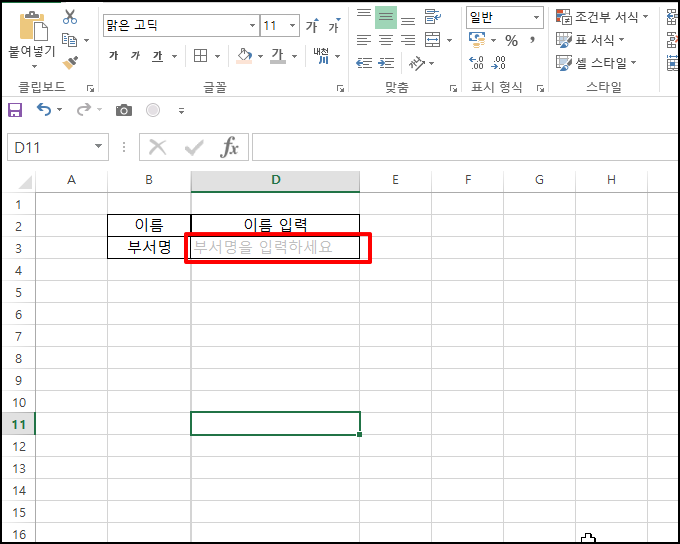Click the Select All corner
Viewport: 680px width, 544px height.
coord(24,181)
